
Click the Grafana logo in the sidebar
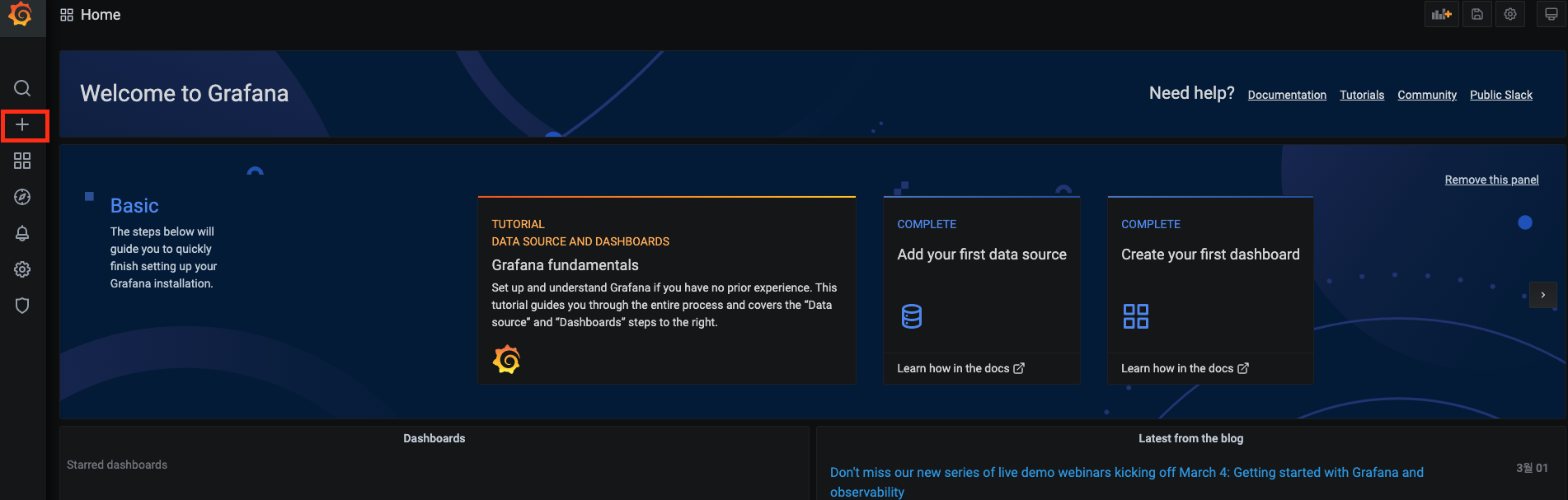(21, 15)
